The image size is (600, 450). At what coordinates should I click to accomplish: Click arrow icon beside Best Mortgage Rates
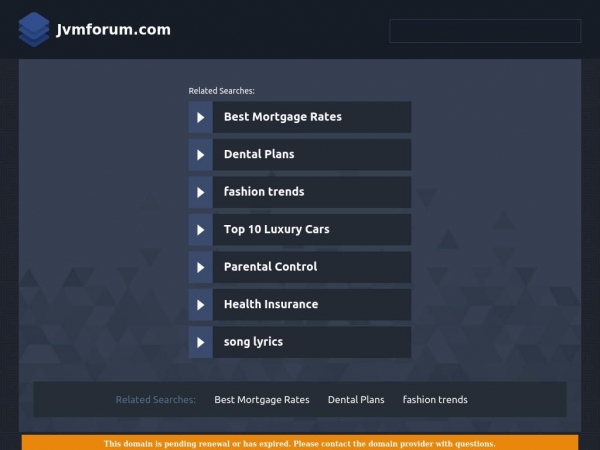click(x=201, y=117)
